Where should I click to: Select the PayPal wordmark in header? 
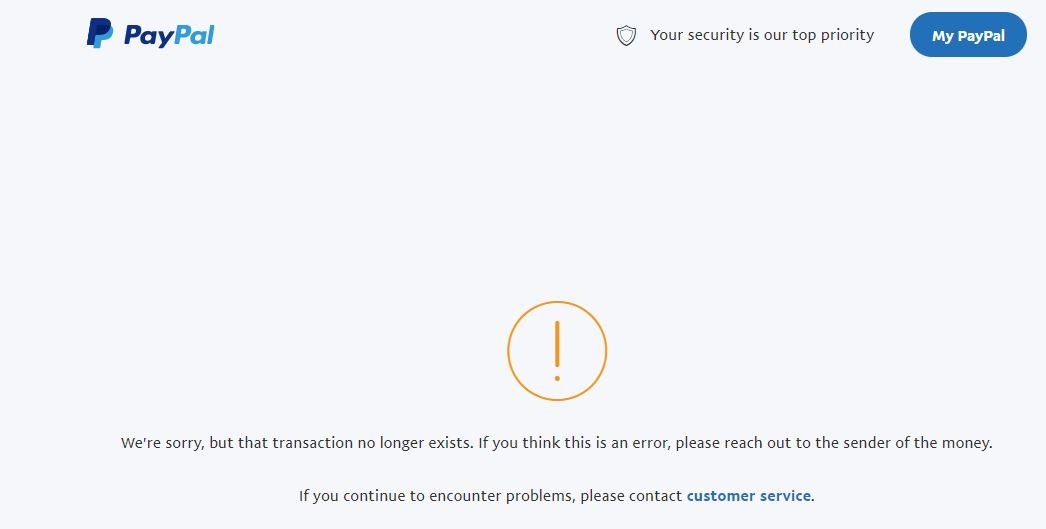coord(169,35)
